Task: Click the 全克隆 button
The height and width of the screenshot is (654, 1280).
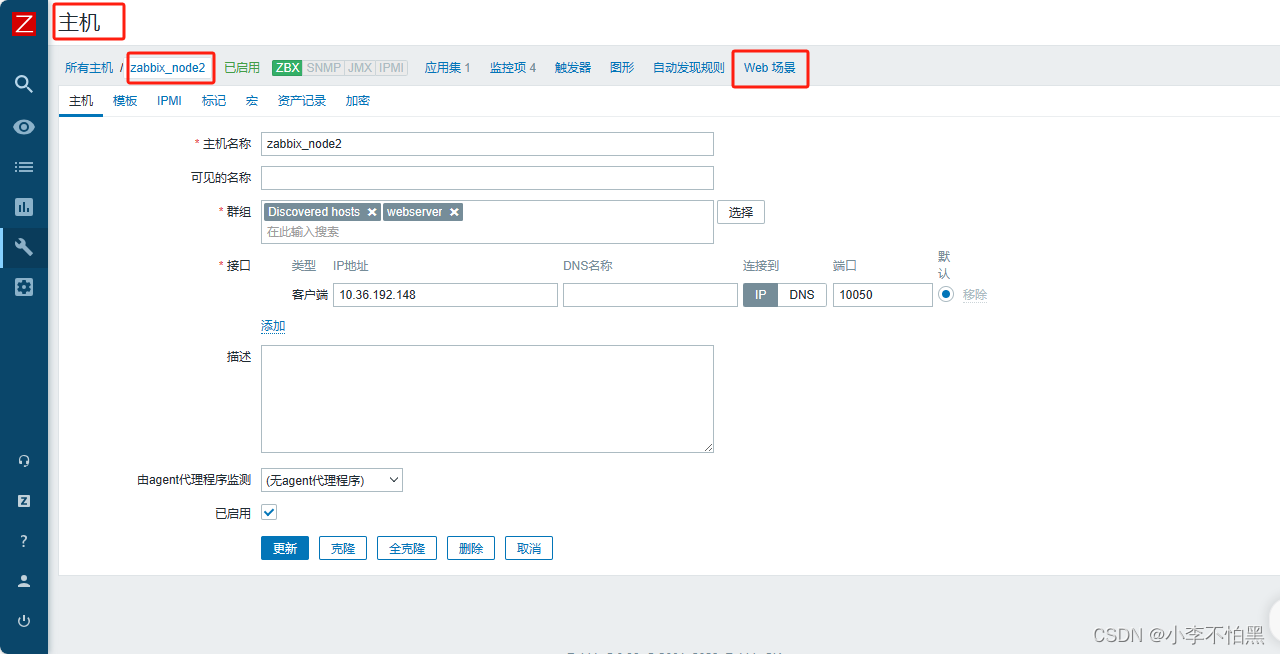Action: click(407, 548)
